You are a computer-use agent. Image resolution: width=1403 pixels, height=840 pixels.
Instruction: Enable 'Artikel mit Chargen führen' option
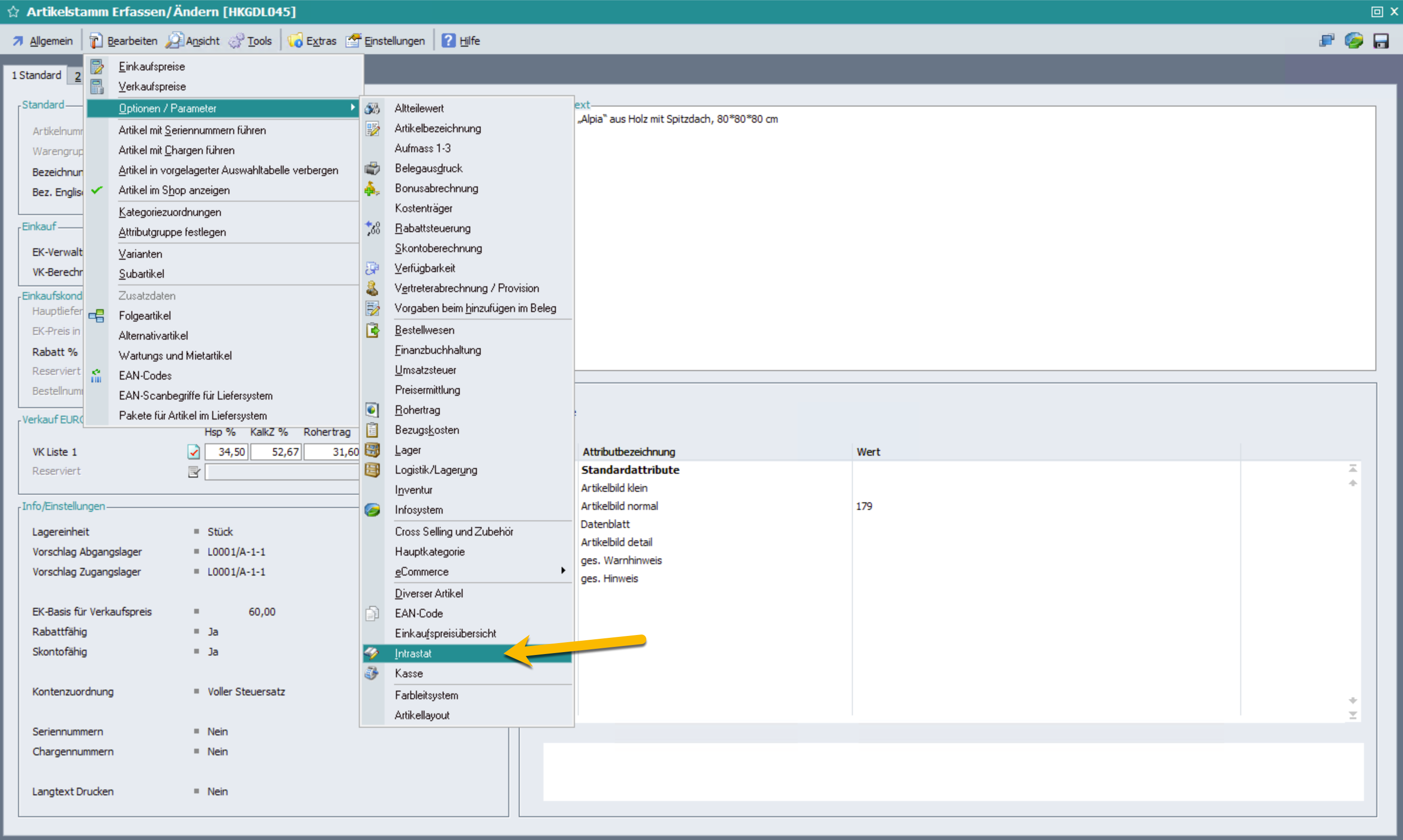(176, 150)
